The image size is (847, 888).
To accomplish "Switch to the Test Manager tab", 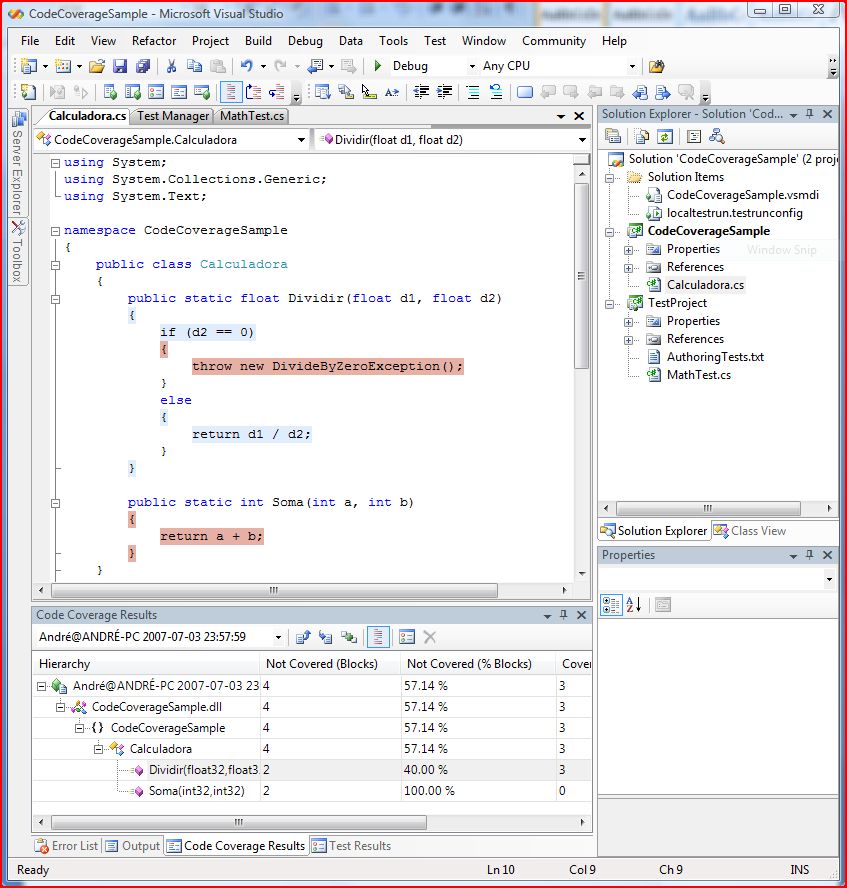I will coord(173,116).
